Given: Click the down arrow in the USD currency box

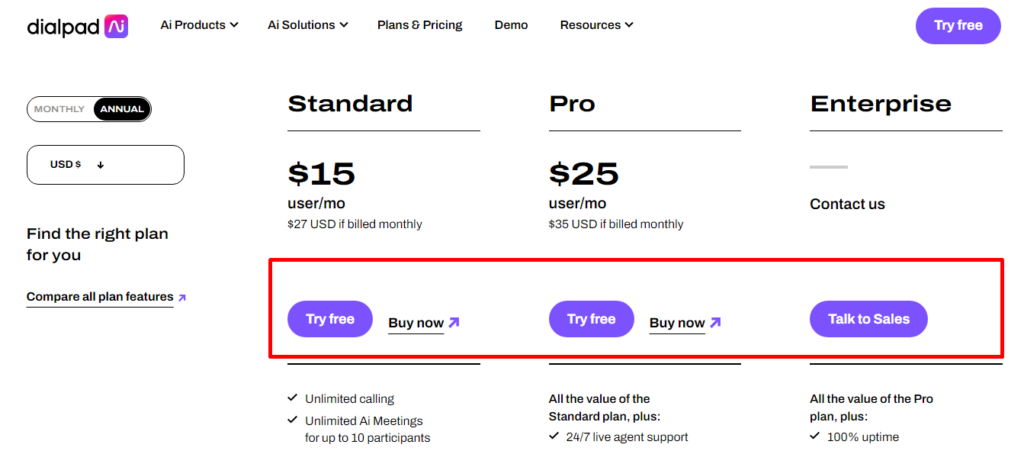Looking at the screenshot, I should (x=101, y=165).
